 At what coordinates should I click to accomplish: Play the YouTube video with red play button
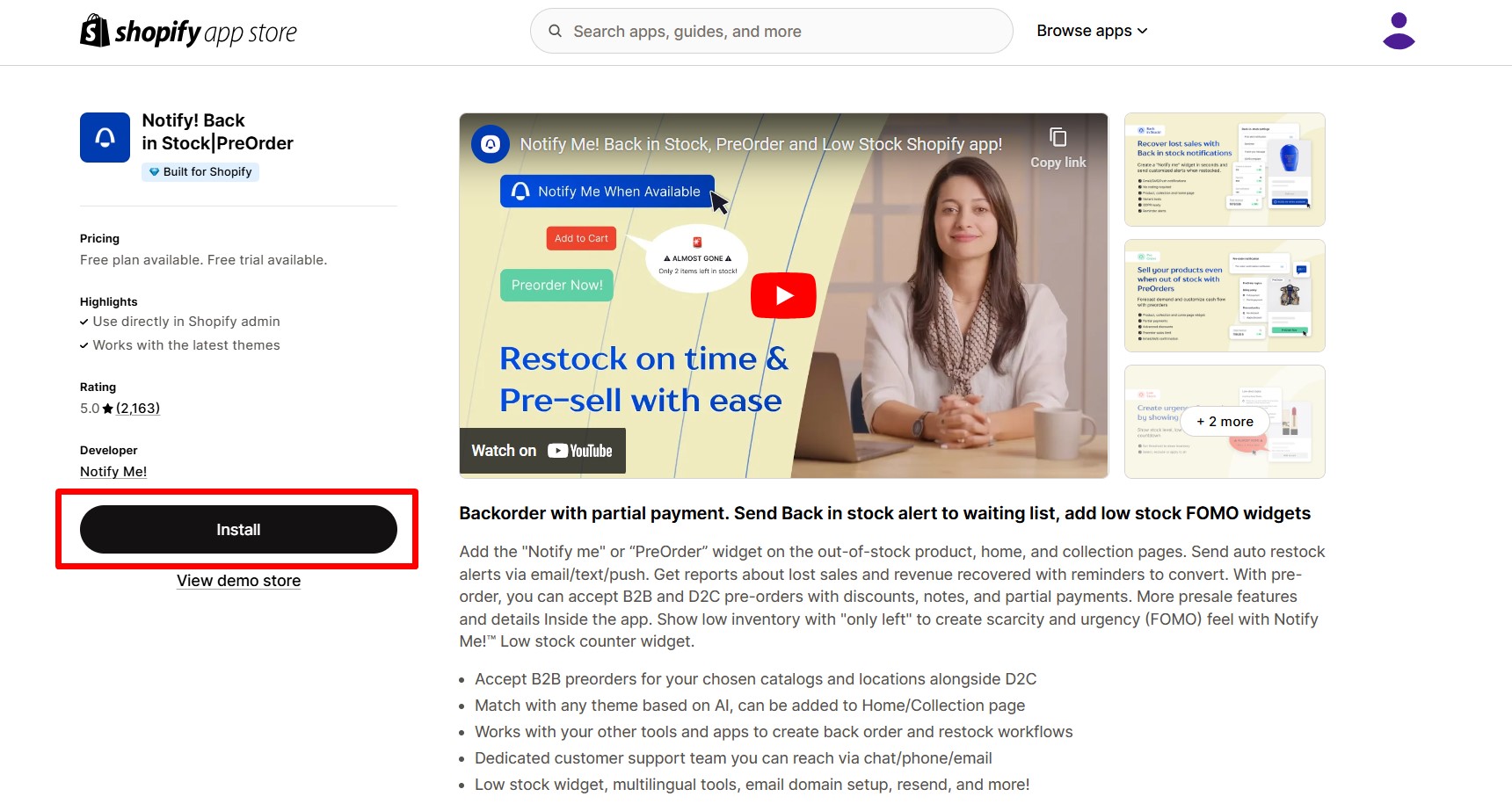783,295
